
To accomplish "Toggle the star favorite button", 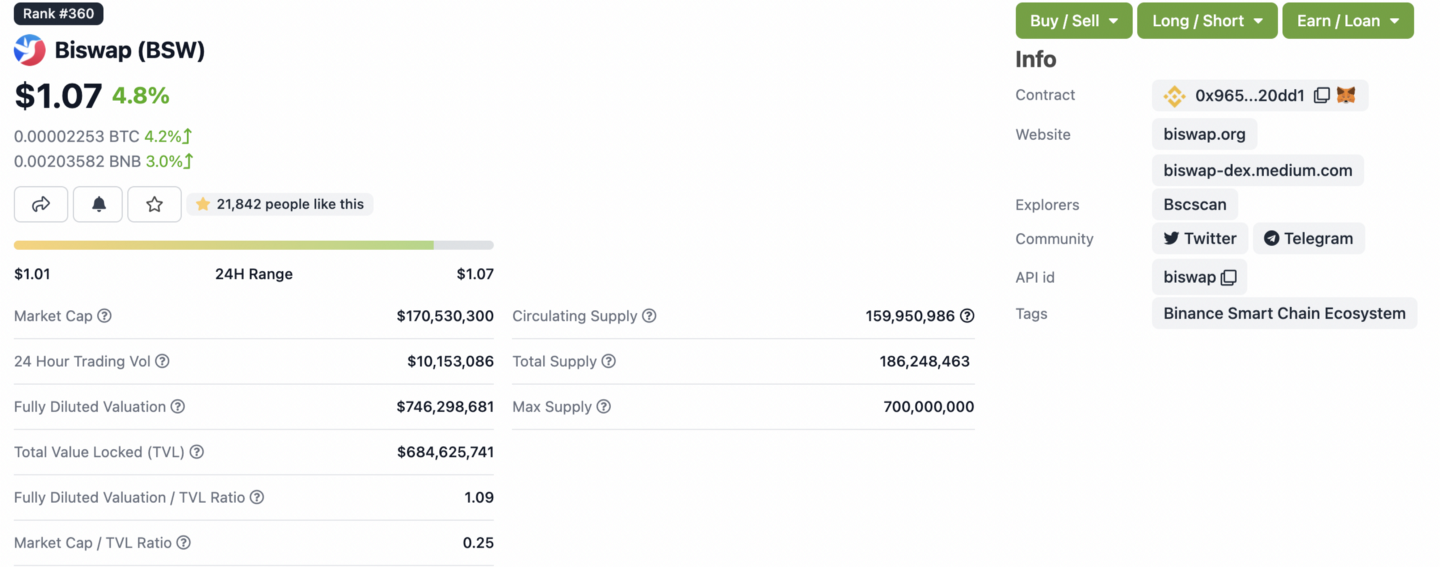I will pos(154,204).
